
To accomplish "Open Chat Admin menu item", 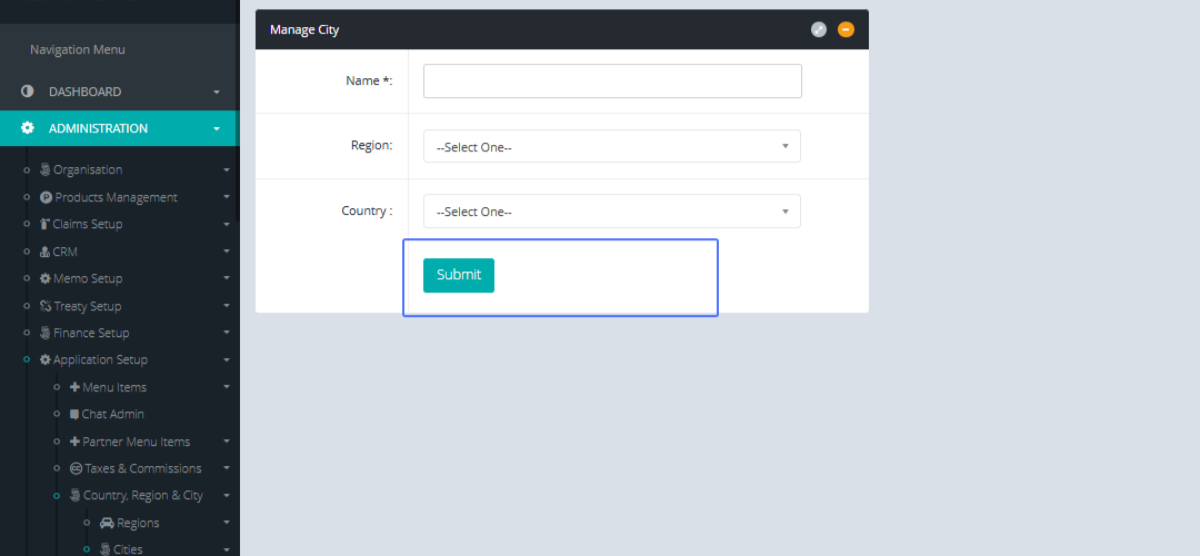I will pos(112,414).
